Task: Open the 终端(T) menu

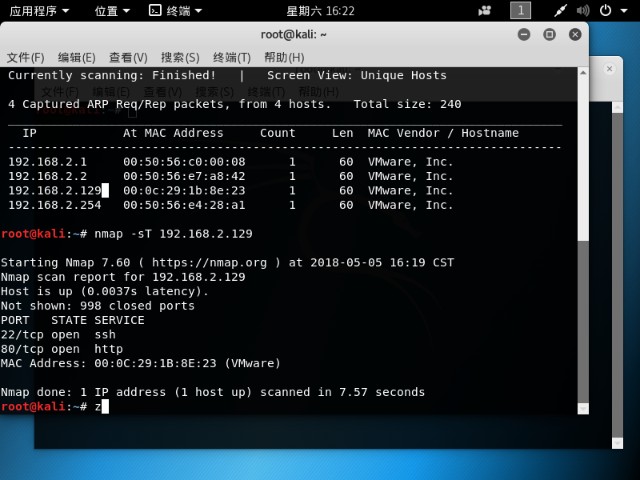Action: click(x=232, y=58)
